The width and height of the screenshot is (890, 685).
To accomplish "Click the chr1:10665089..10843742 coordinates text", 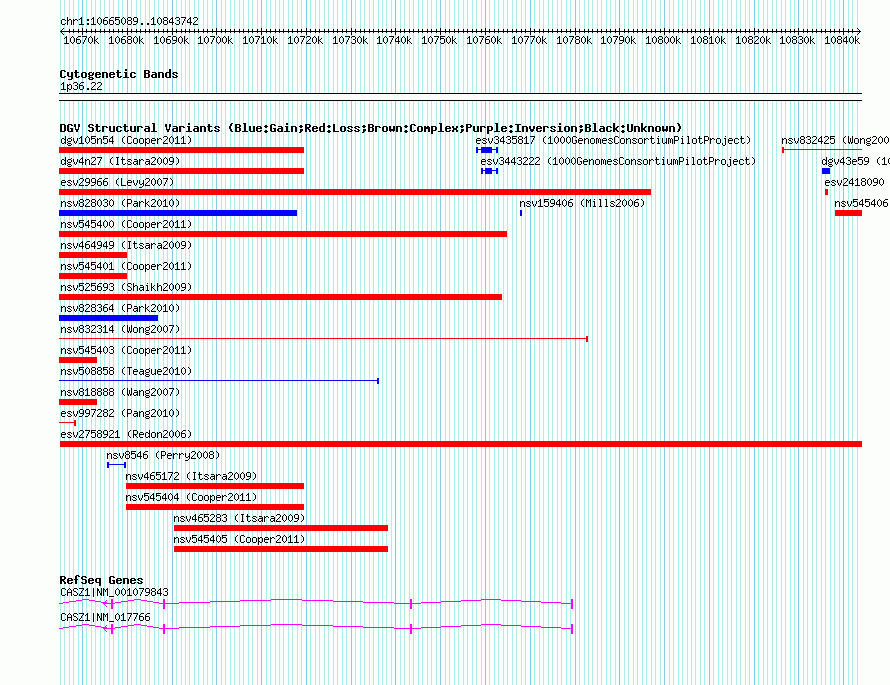I will (x=129, y=22).
